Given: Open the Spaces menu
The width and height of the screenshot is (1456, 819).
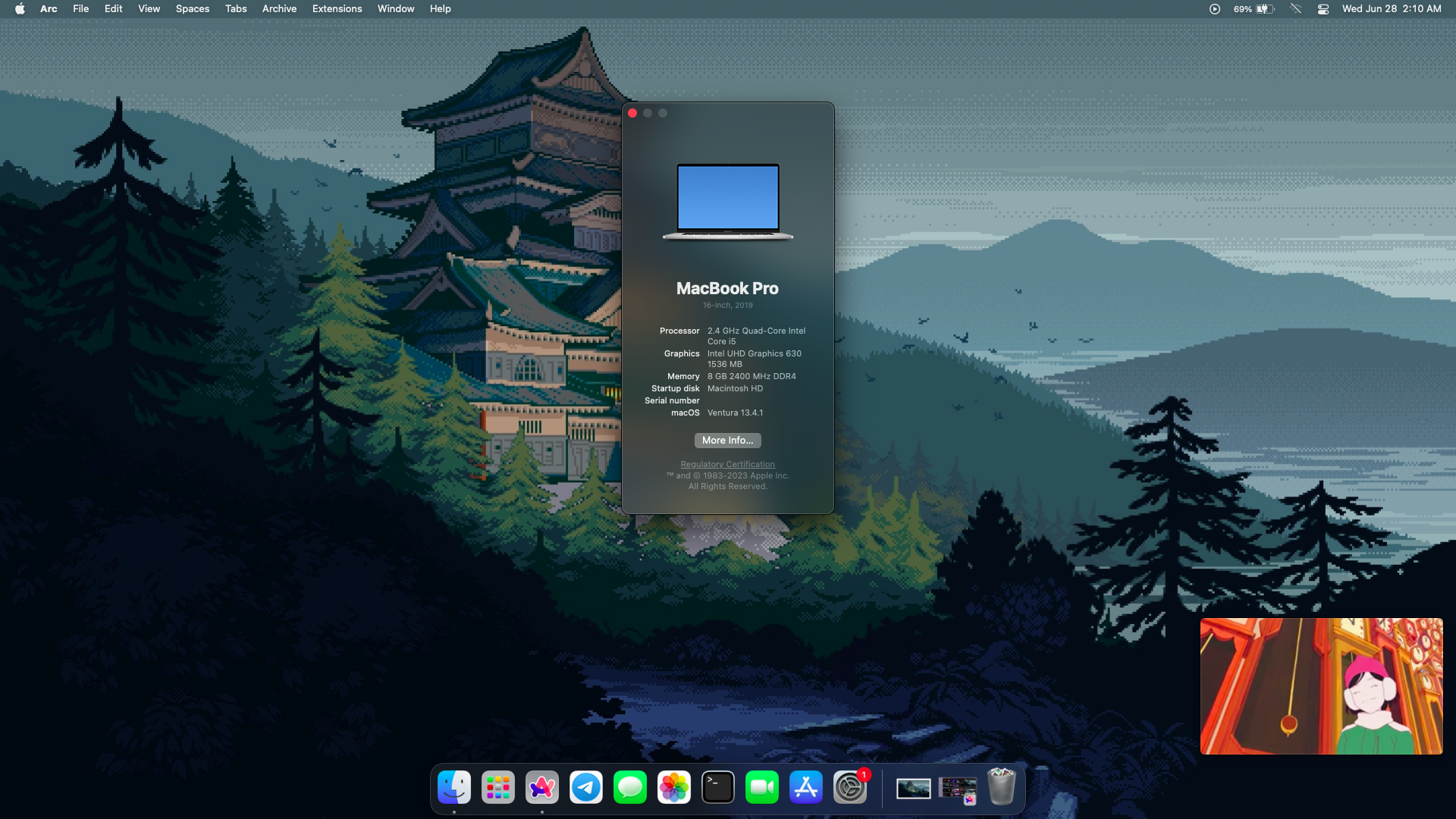Looking at the screenshot, I should point(193,9).
